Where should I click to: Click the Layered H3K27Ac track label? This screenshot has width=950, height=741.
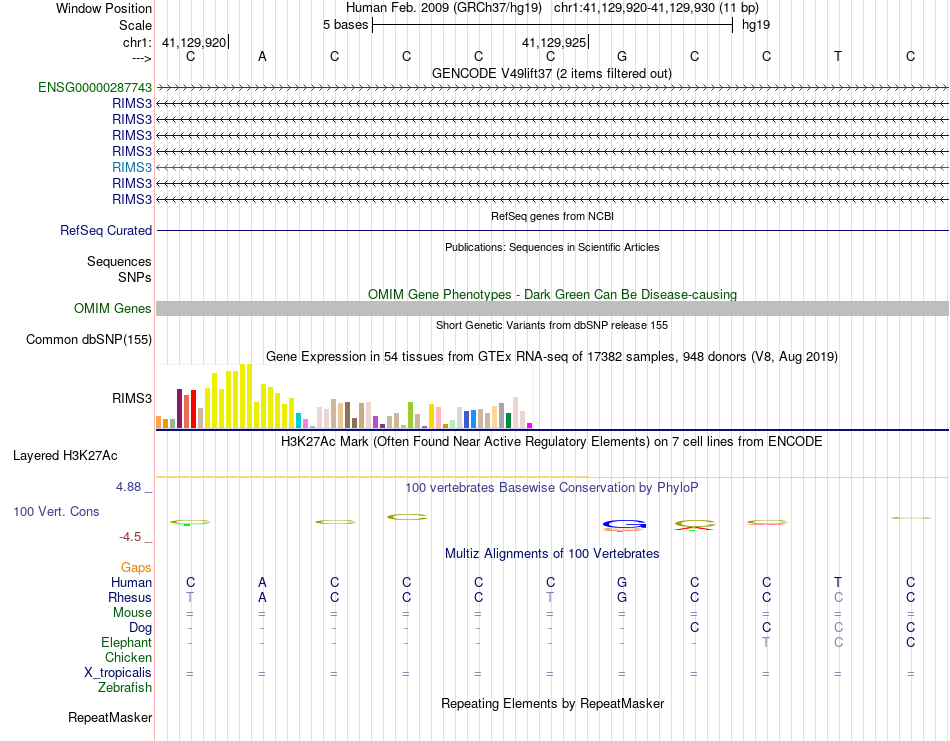click(65, 456)
